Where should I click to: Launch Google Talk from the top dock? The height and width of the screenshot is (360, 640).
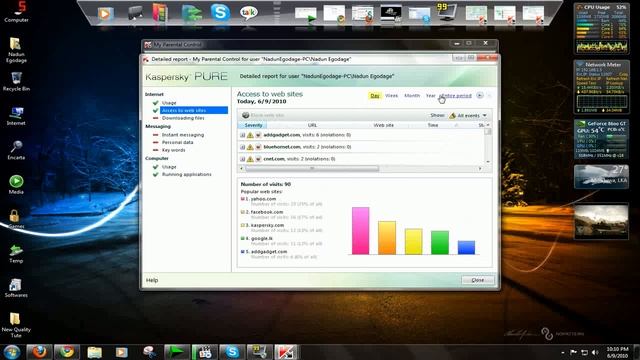(249, 13)
